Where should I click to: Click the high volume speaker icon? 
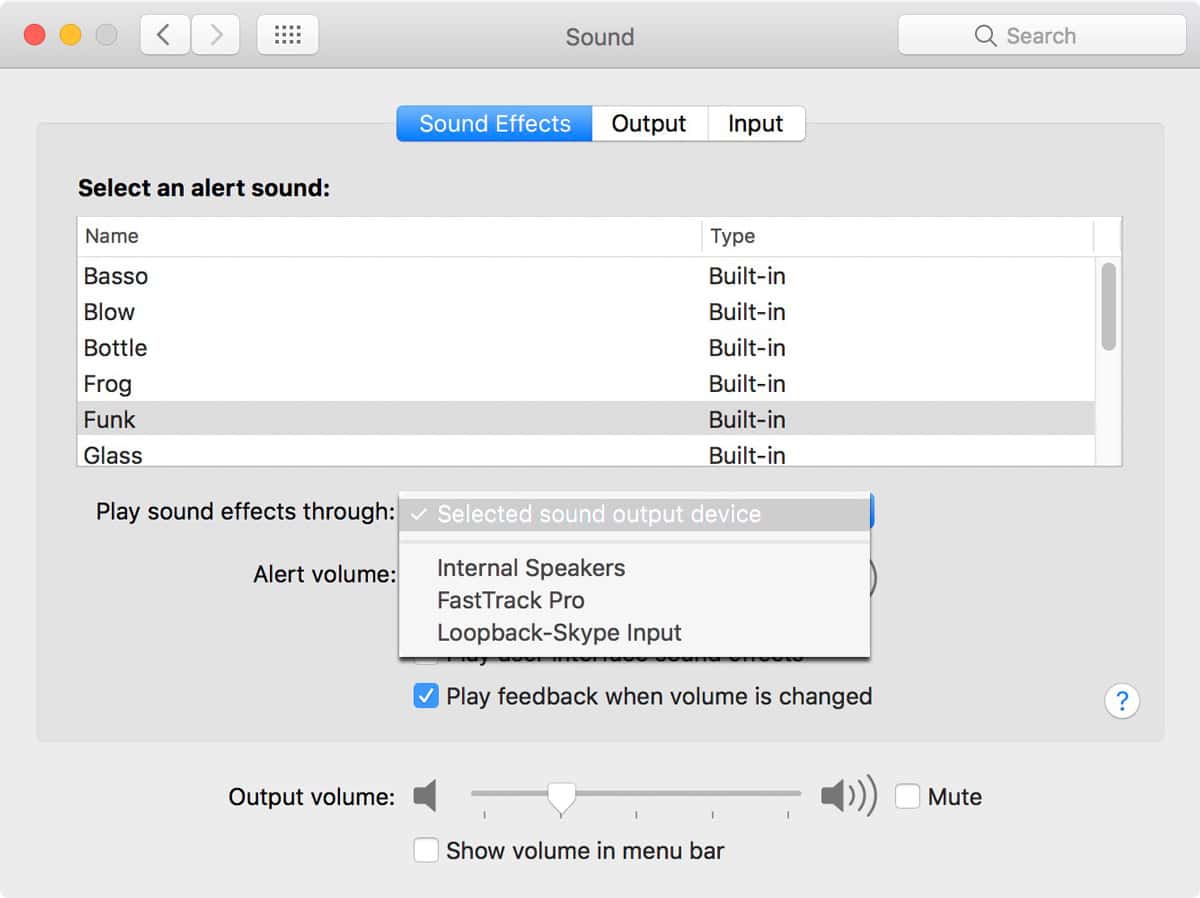[847, 795]
